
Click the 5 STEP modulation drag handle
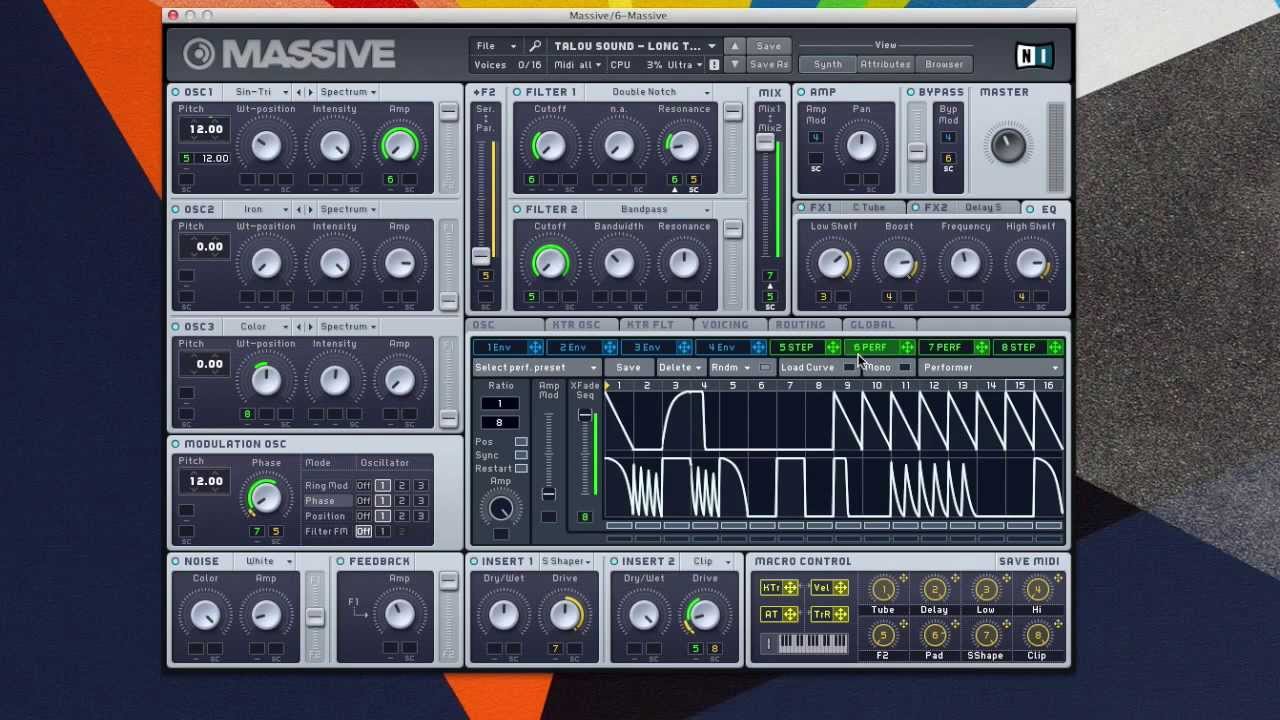[833, 347]
